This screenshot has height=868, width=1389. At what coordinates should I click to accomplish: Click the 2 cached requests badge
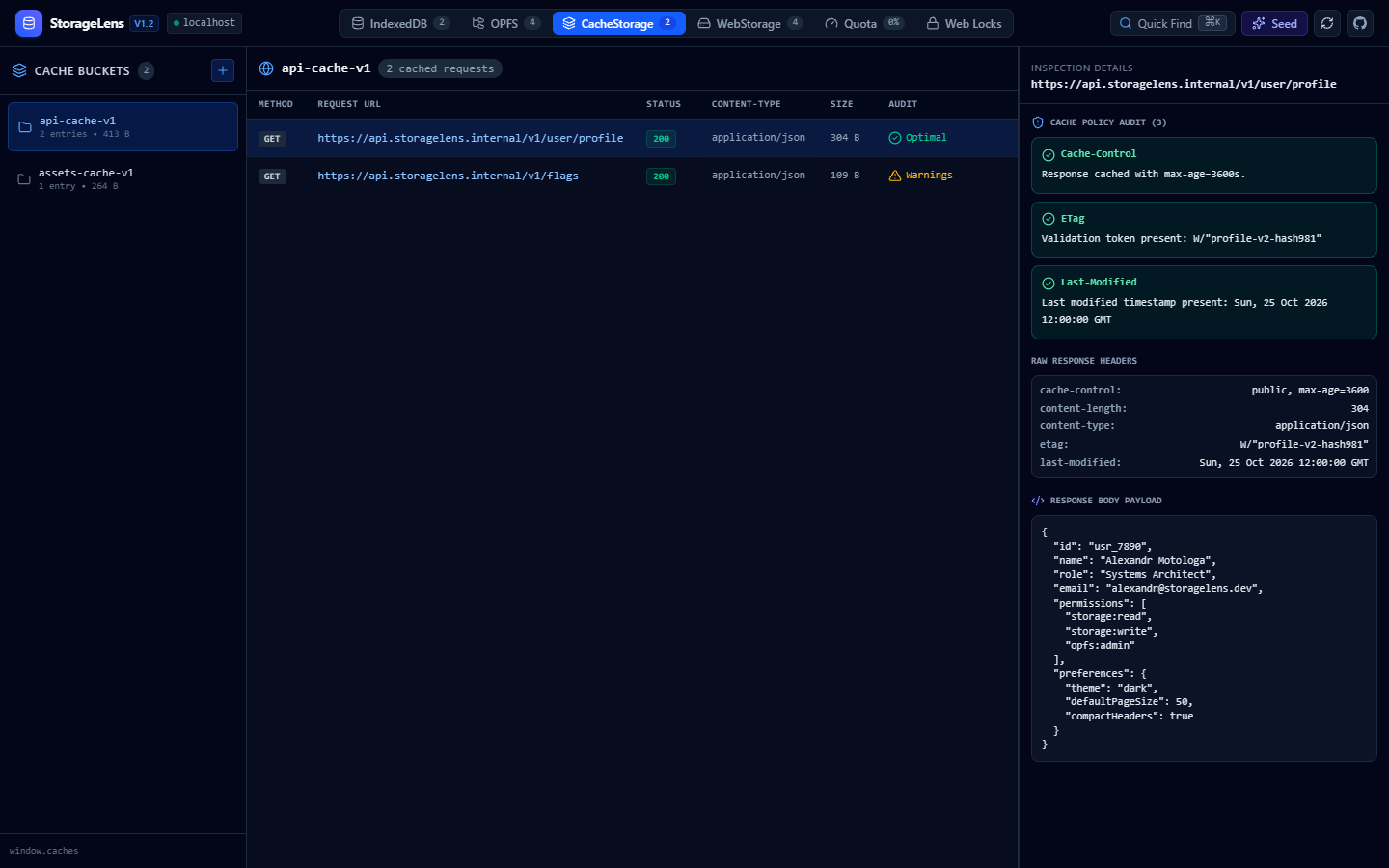(440, 68)
